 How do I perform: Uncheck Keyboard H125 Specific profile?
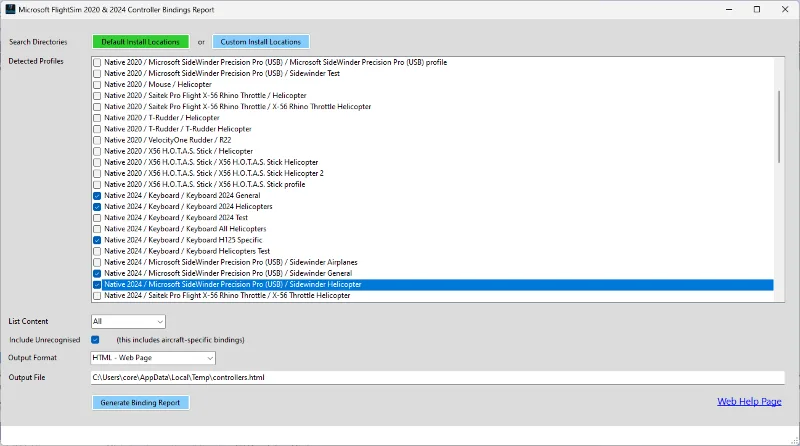(97, 240)
